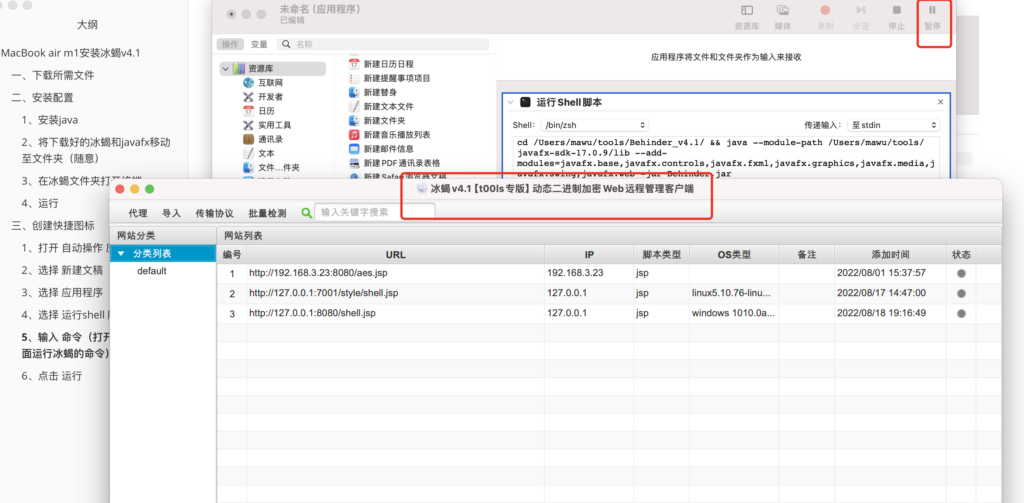Screen dimensions: 1024x503
Task: Click the 停止 stop button in Automator
Action: 897,11
